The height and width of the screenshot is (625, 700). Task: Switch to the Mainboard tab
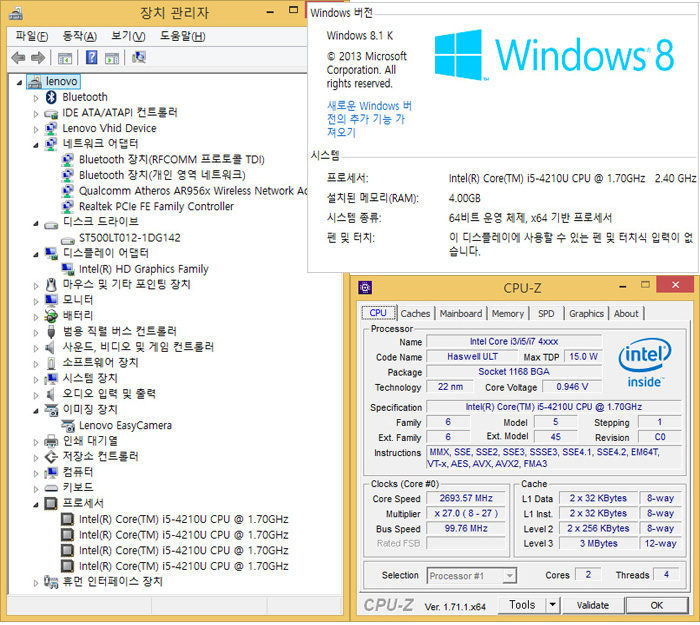(x=461, y=313)
